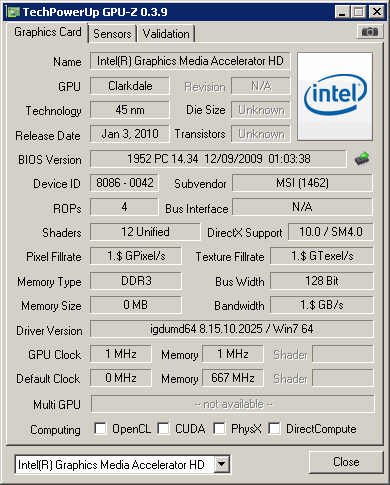
Task: Select the Technology field 45 nm
Action: [130, 110]
